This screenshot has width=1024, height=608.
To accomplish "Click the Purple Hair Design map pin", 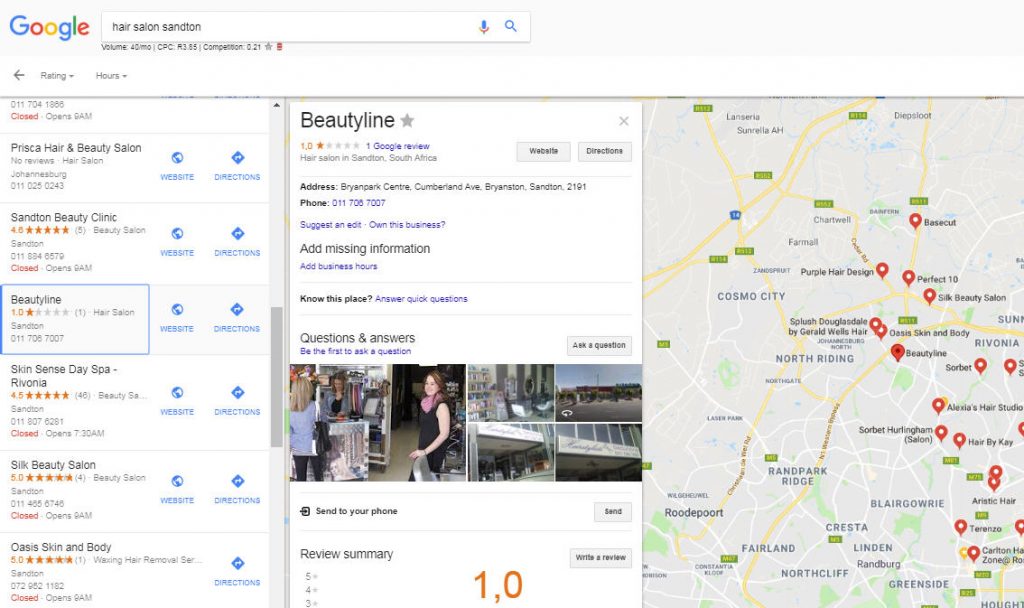I will 882,270.
